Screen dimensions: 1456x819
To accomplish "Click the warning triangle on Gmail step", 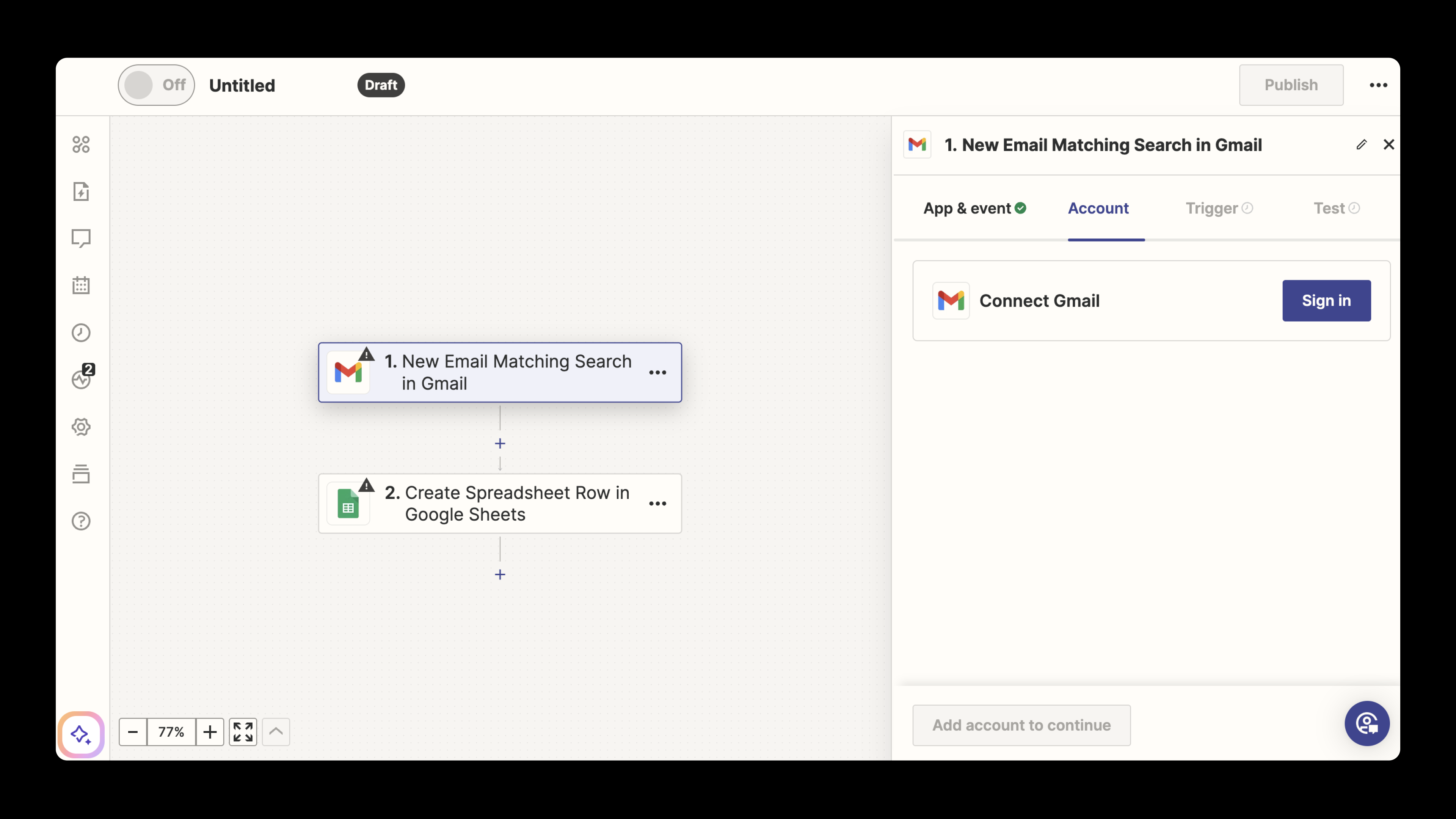I will coord(366,355).
